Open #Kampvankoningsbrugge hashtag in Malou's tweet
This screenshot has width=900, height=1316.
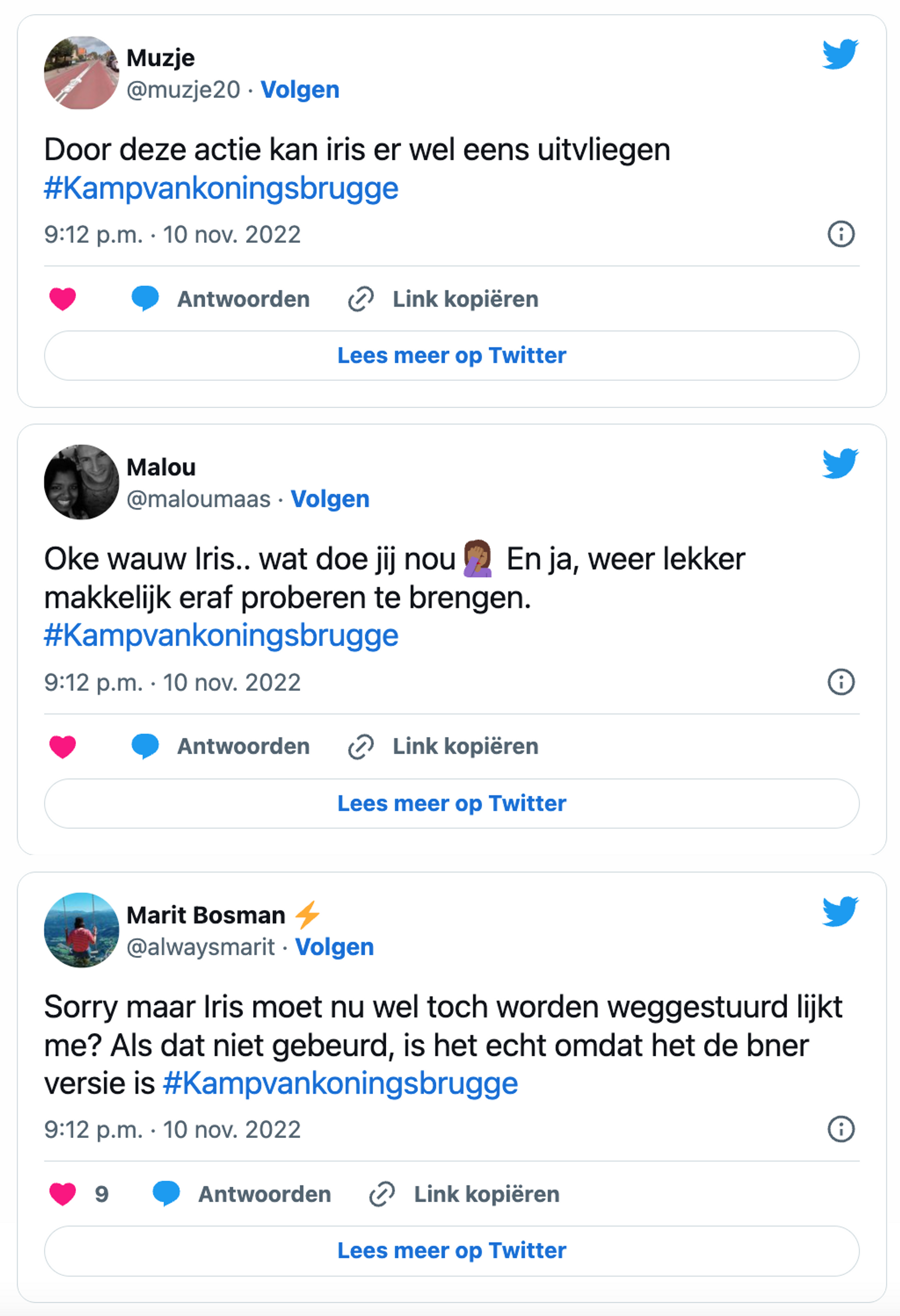point(221,635)
